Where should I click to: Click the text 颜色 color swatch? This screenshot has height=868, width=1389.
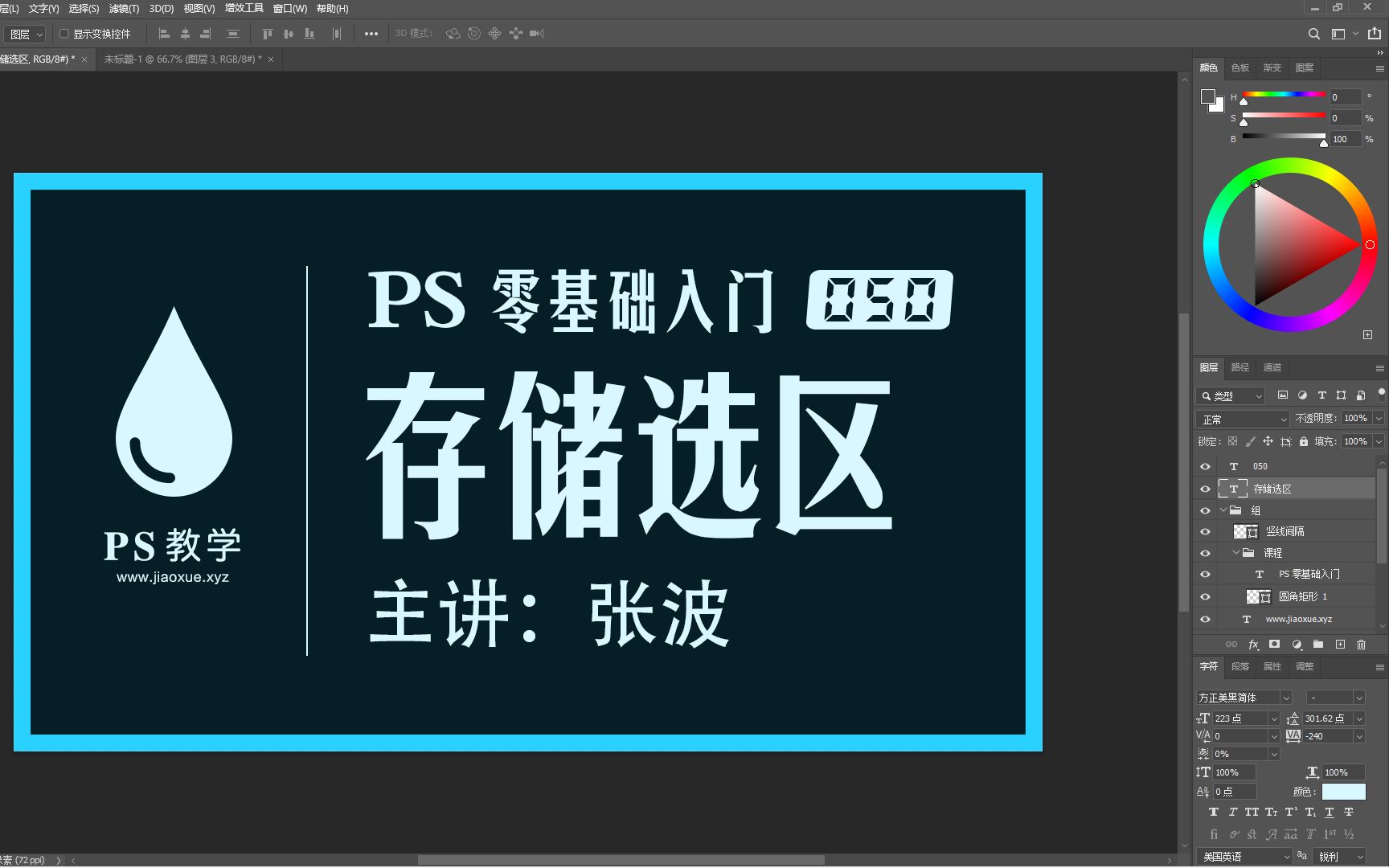(x=1343, y=792)
